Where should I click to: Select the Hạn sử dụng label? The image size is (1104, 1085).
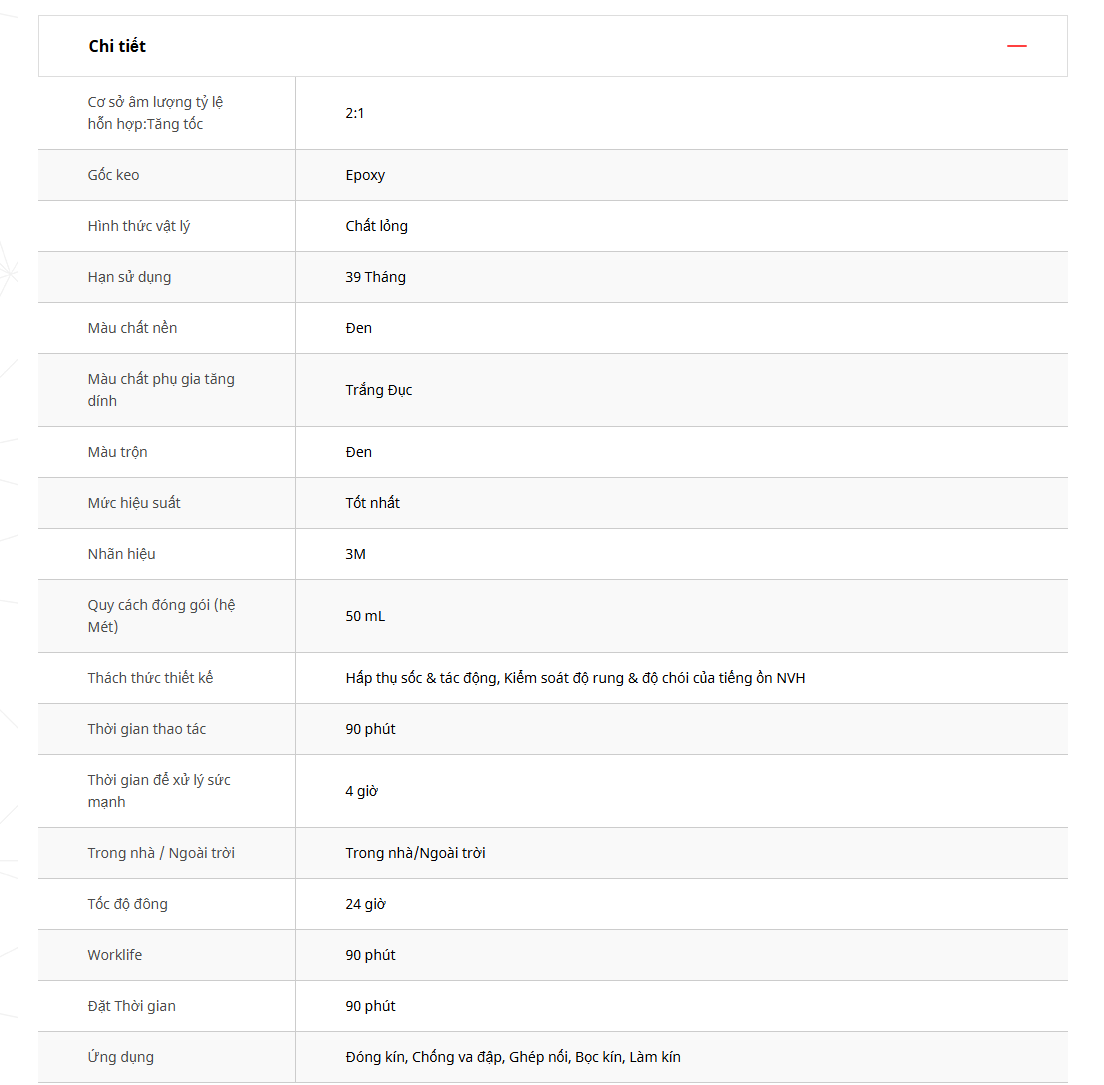129,277
